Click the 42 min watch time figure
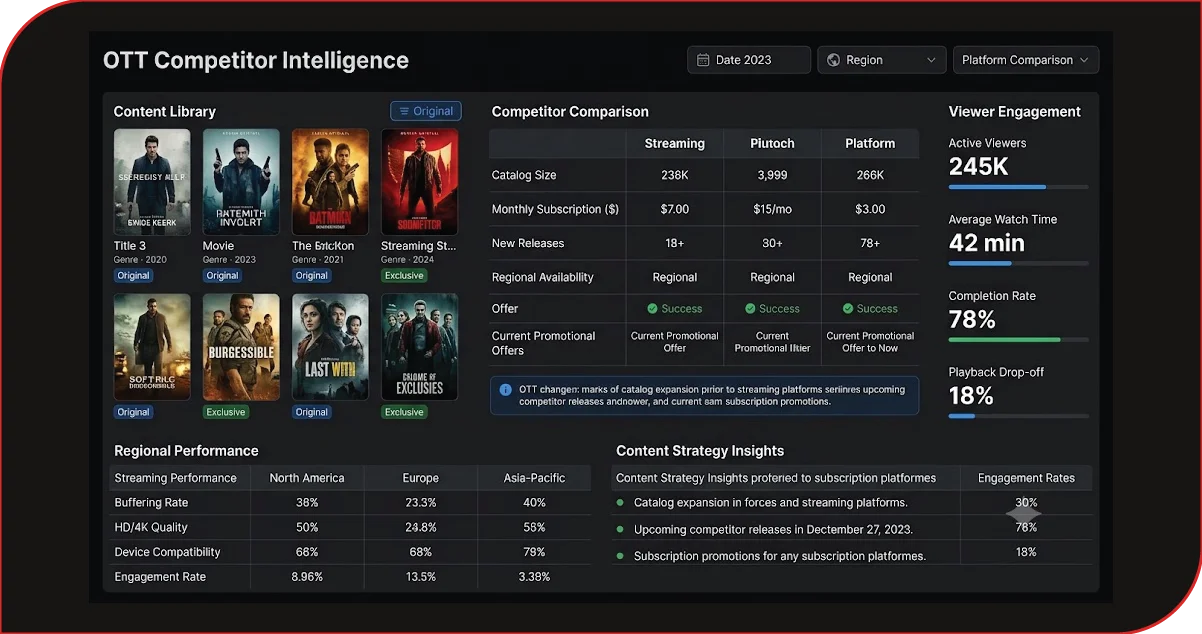 [x=987, y=243]
